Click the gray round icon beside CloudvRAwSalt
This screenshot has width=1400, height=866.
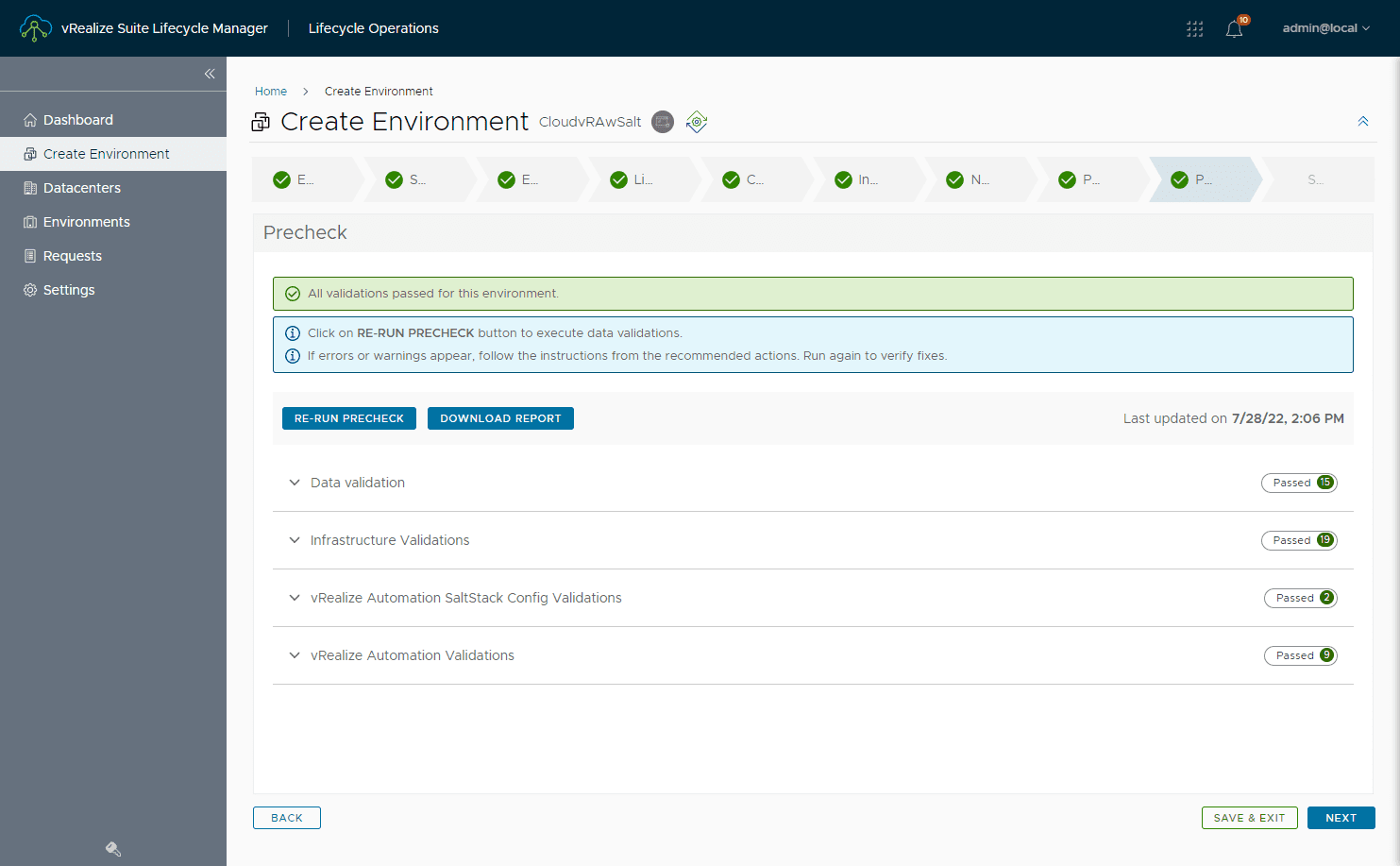[x=663, y=122]
